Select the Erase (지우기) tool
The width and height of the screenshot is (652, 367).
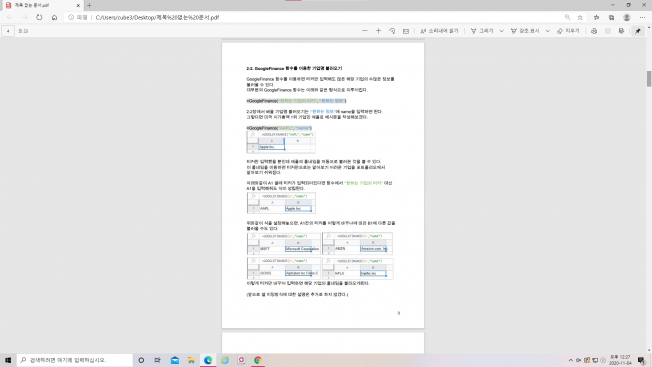click(568, 31)
